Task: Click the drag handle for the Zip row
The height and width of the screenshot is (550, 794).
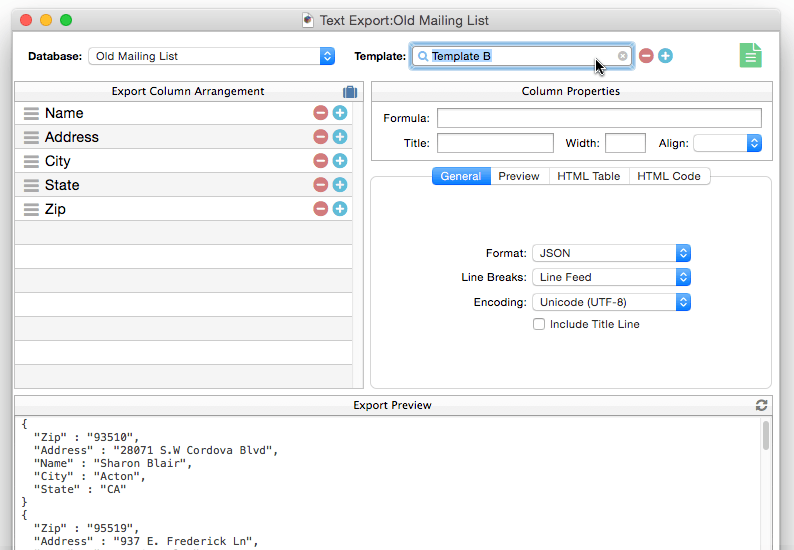Action: tap(31, 209)
